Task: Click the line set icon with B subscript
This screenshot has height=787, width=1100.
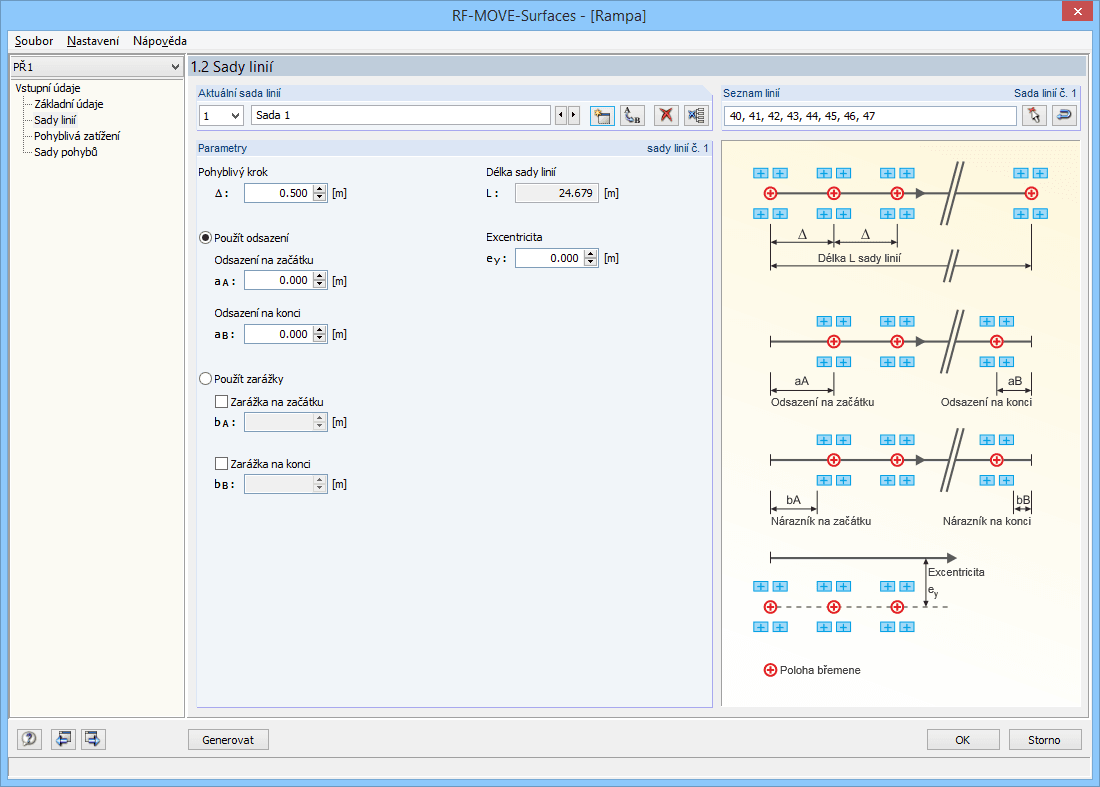Action: click(633, 116)
